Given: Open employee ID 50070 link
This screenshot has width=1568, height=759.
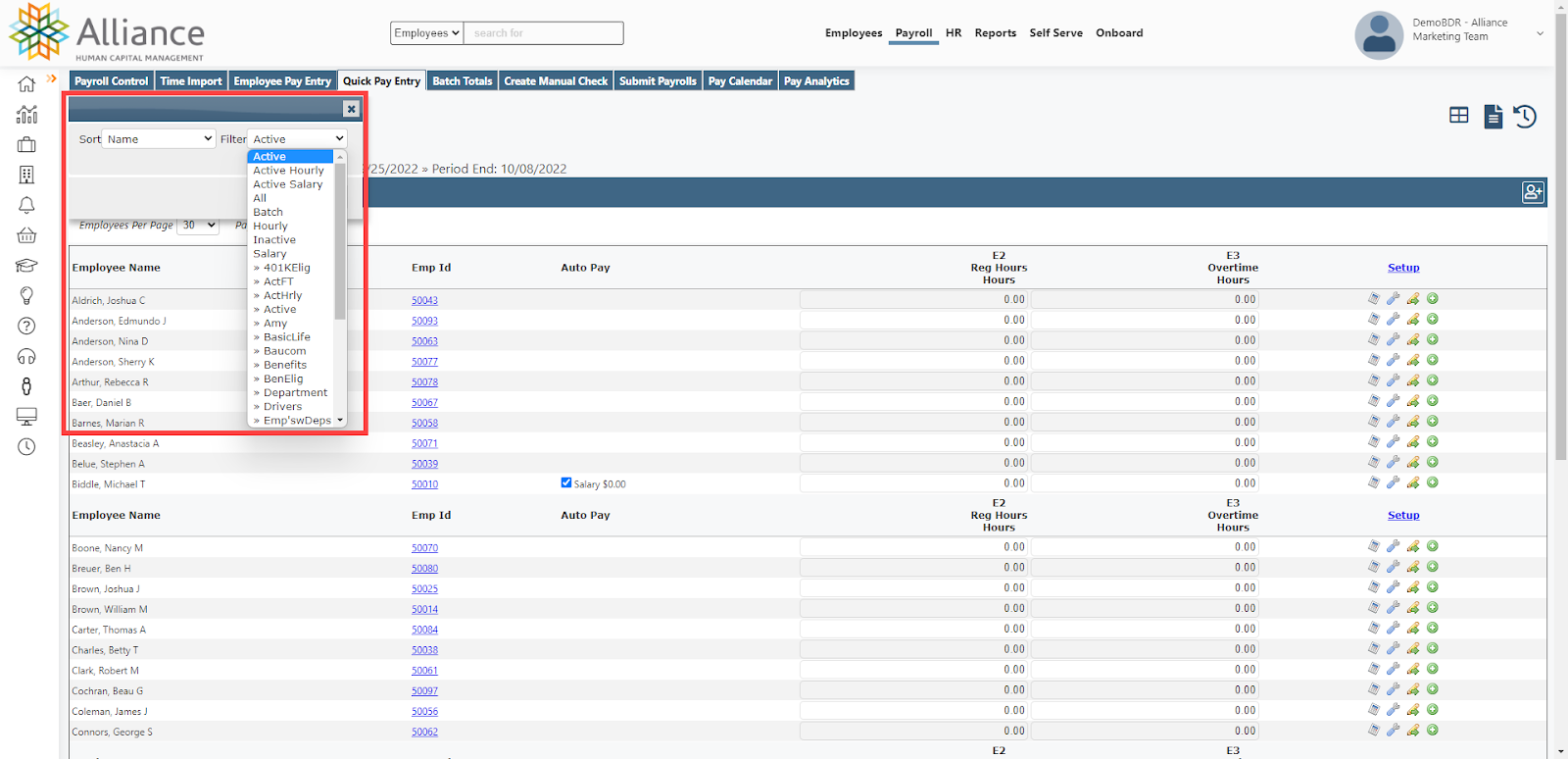Looking at the screenshot, I should pos(424,548).
